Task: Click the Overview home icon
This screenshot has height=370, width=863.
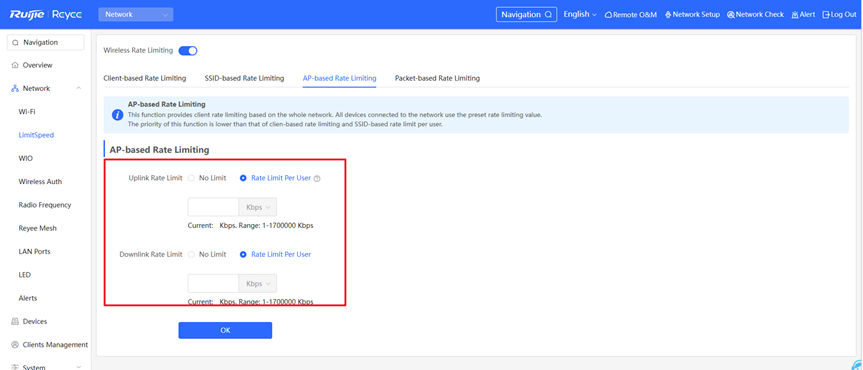Action: (15, 66)
